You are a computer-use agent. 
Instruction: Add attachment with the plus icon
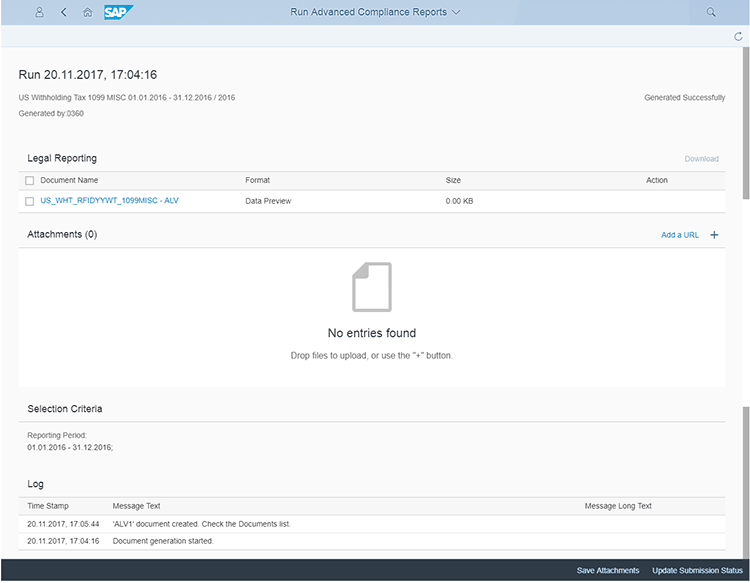(x=714, y=235)
